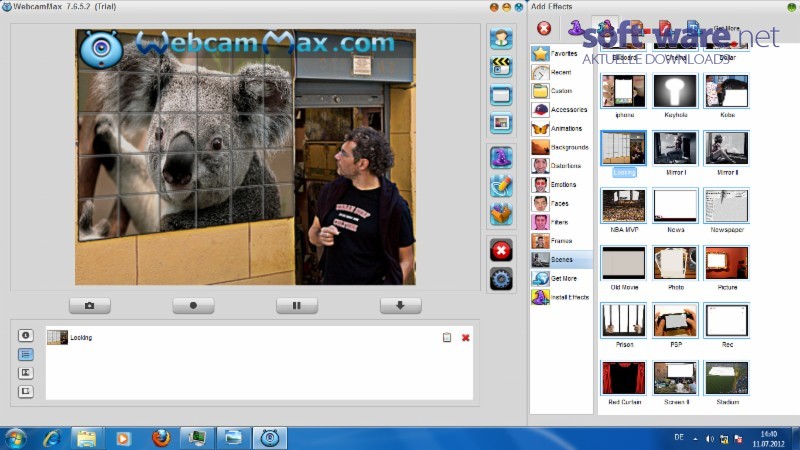
Task: Click the clipboard icon in the Looking row
Action: pyautogui.click(x=447, y=337)
